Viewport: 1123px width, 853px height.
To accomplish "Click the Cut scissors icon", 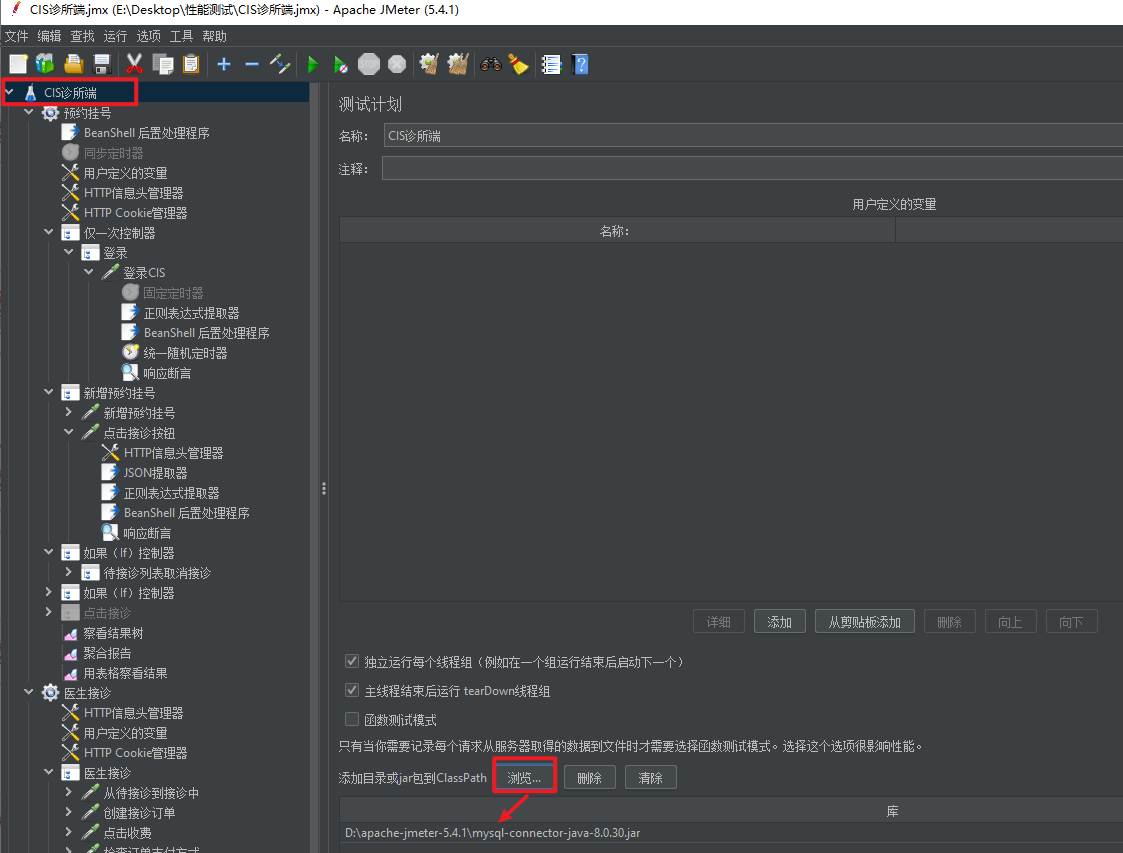I will pyautogui.click(x=134, y=64).
